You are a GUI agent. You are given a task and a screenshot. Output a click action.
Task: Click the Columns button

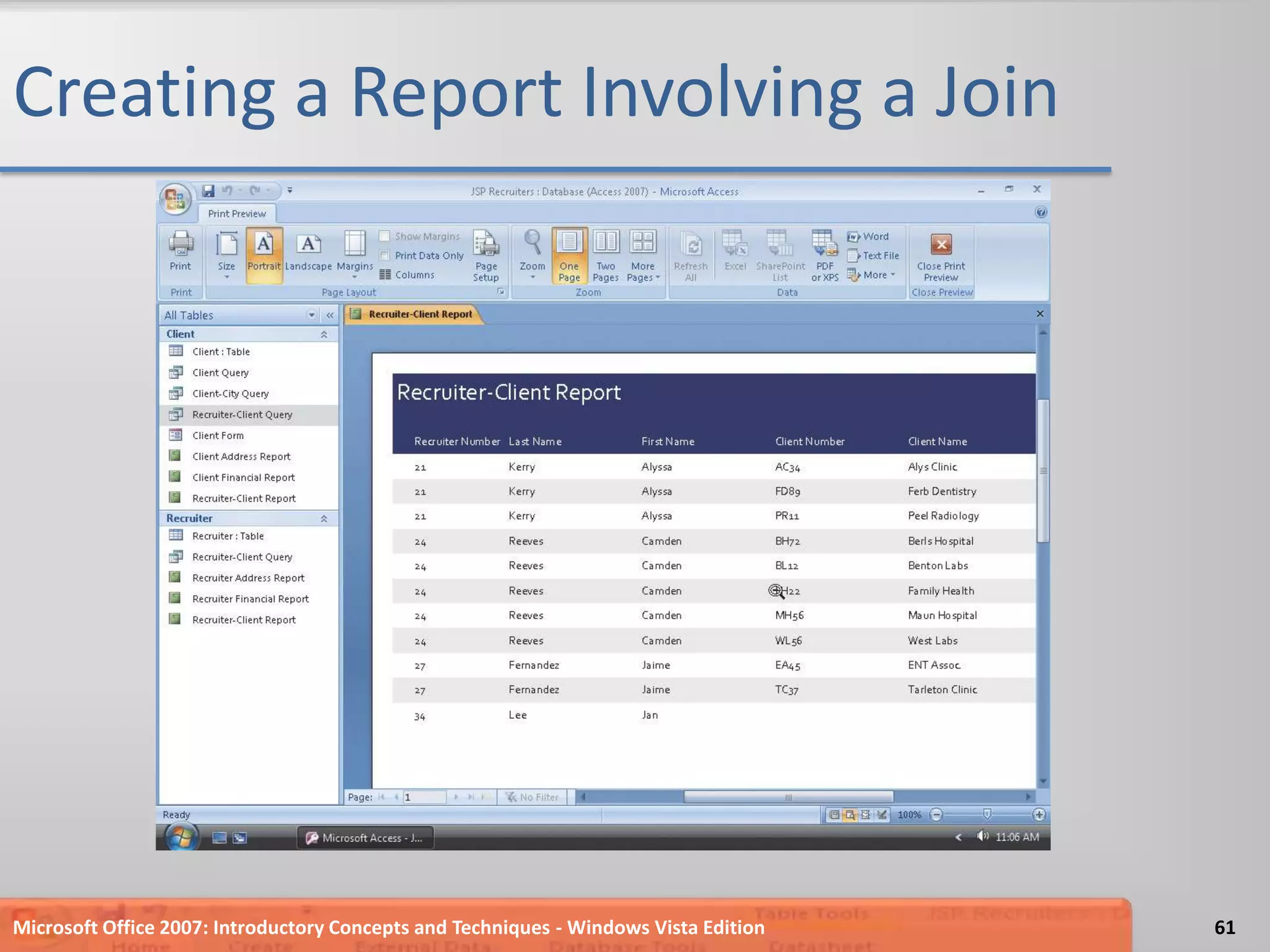(x=407, y=275)
